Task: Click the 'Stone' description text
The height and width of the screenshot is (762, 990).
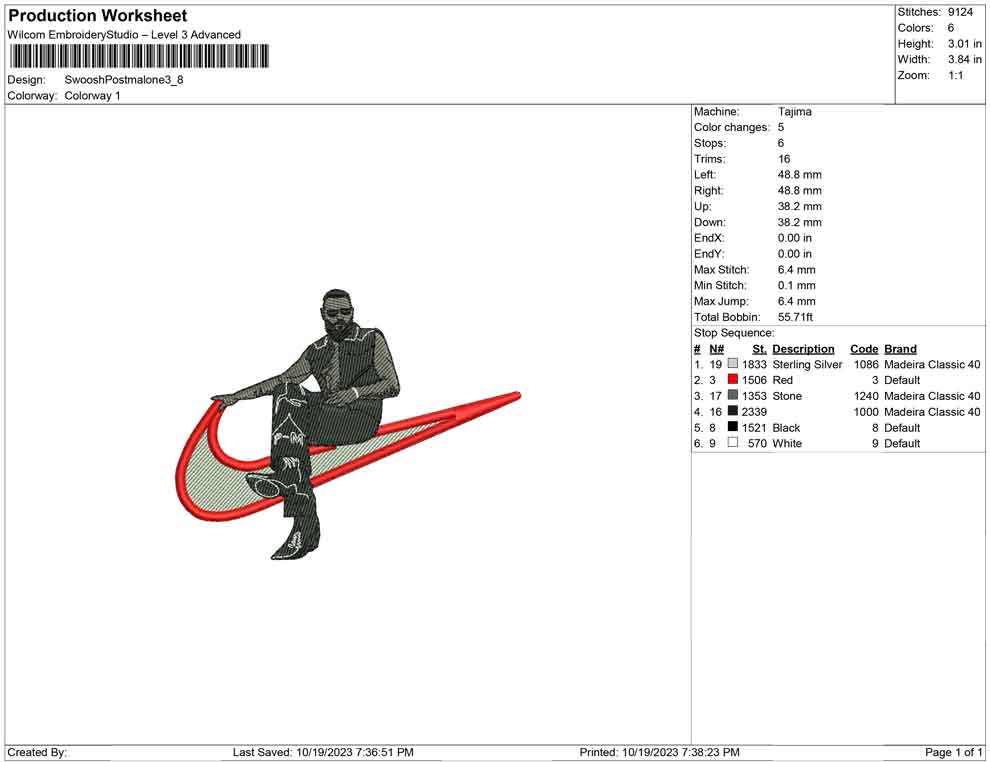Action: [787, 396]
